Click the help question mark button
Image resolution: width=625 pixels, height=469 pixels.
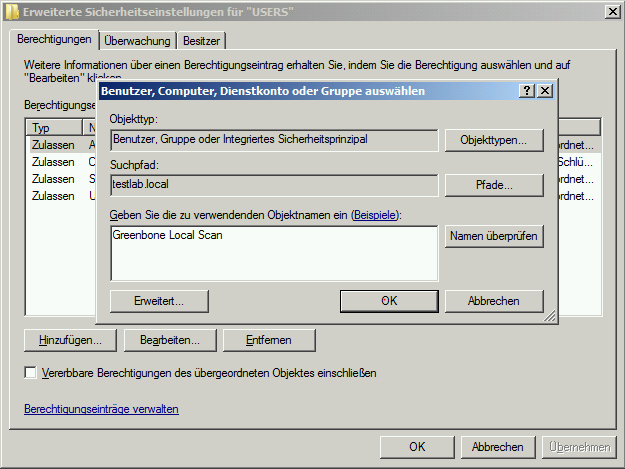tap(527, 91)
